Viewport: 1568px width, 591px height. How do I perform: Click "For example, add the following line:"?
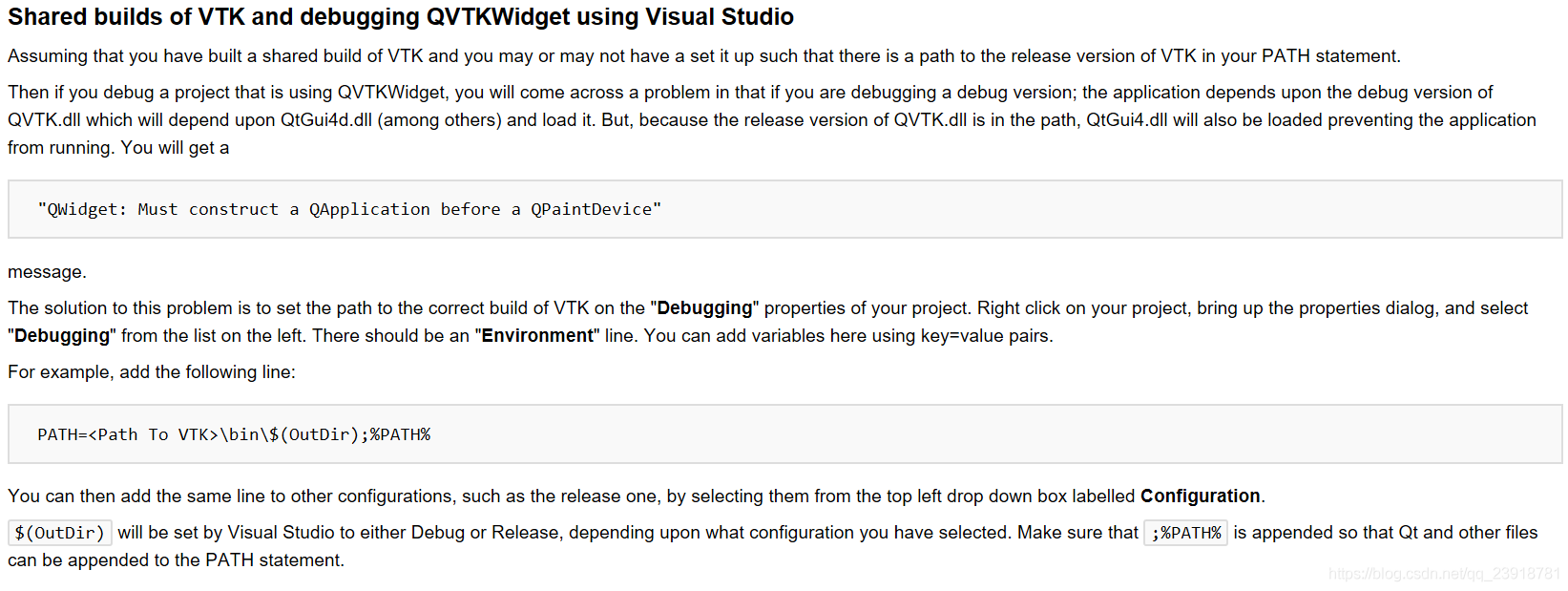152,372
